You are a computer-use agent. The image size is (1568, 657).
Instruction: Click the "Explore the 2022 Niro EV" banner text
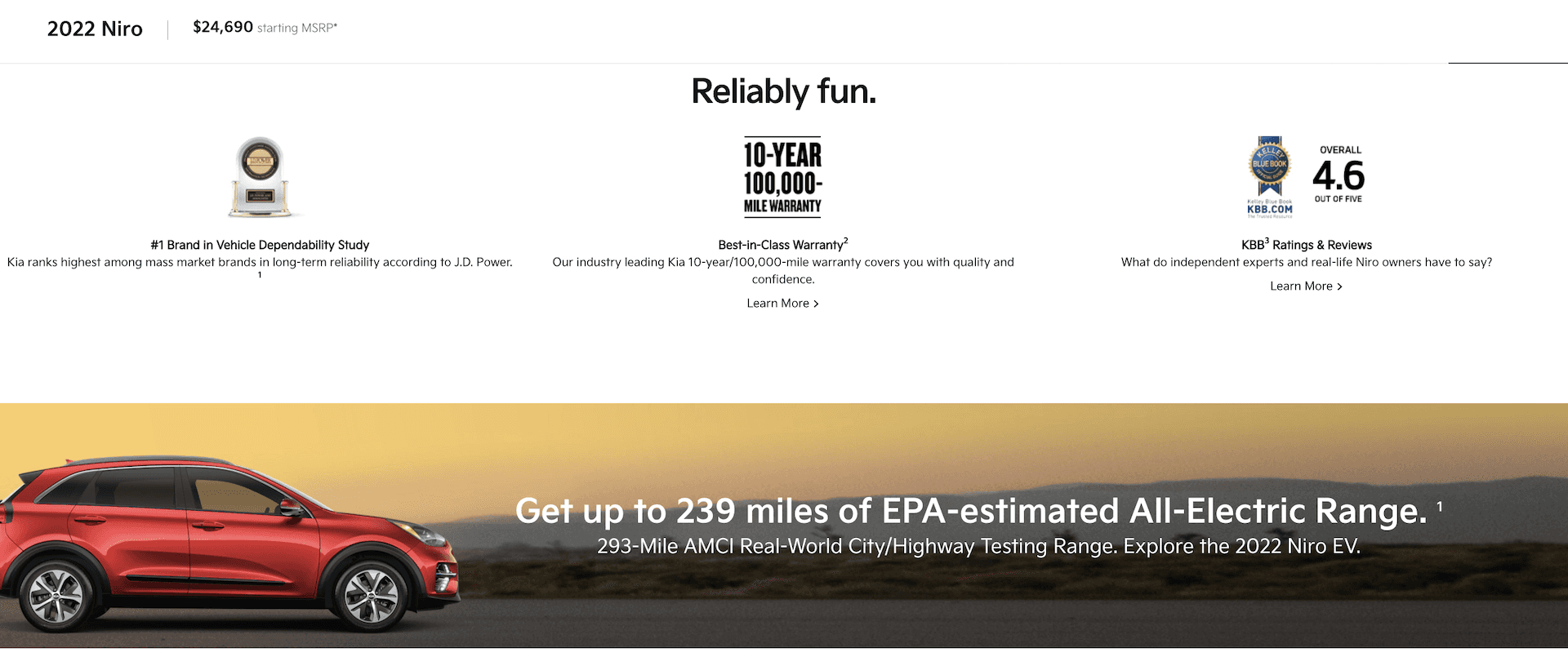(1241, 546)
